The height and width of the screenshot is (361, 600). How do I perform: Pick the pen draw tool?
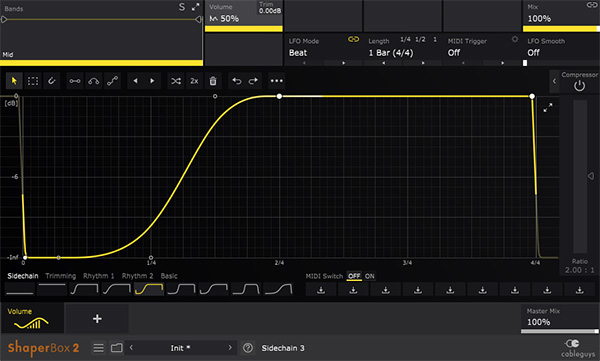51,81
